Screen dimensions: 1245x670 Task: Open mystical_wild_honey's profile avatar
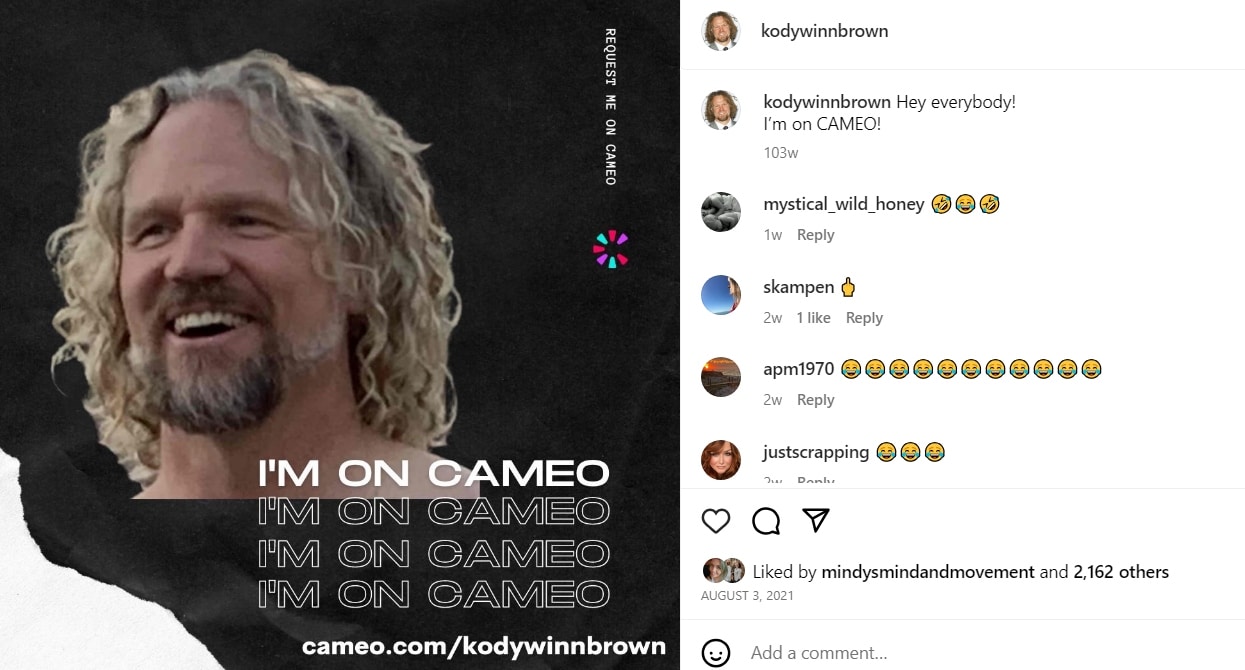click(x=721, y=212)
